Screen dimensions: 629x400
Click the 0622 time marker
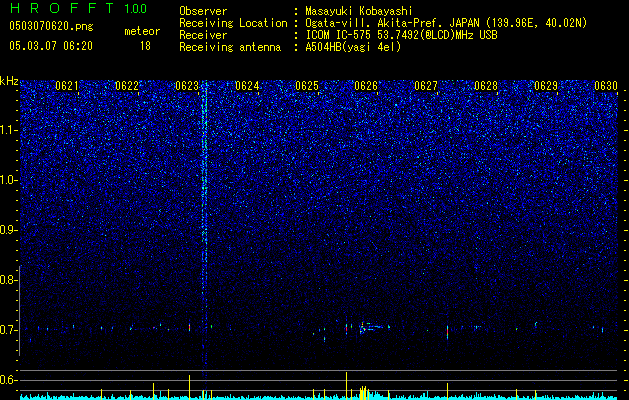coord(127,86)
